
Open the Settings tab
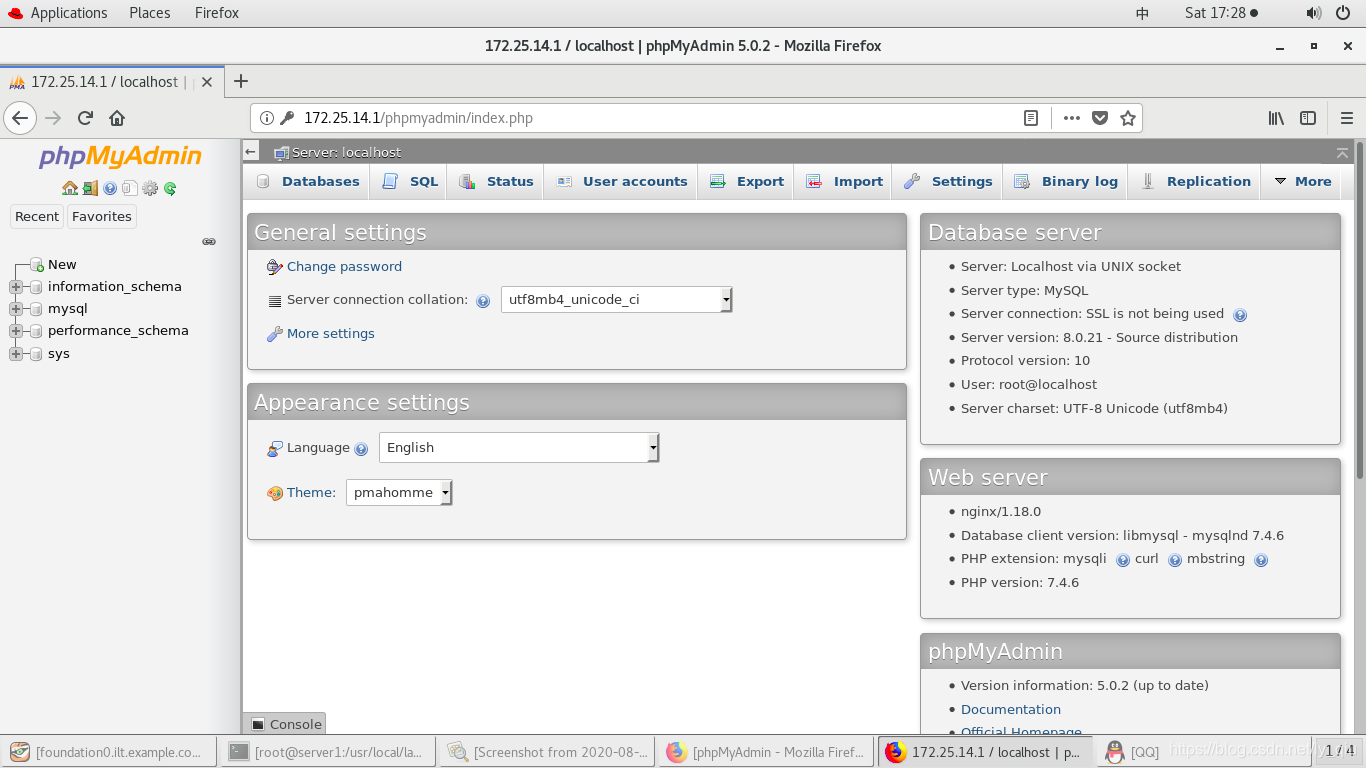(947, 182)
